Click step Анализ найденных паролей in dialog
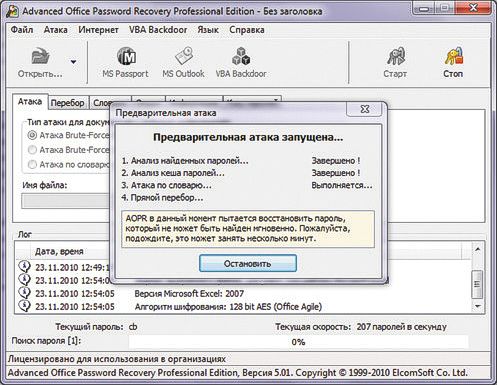 click(x=185, y=161)
